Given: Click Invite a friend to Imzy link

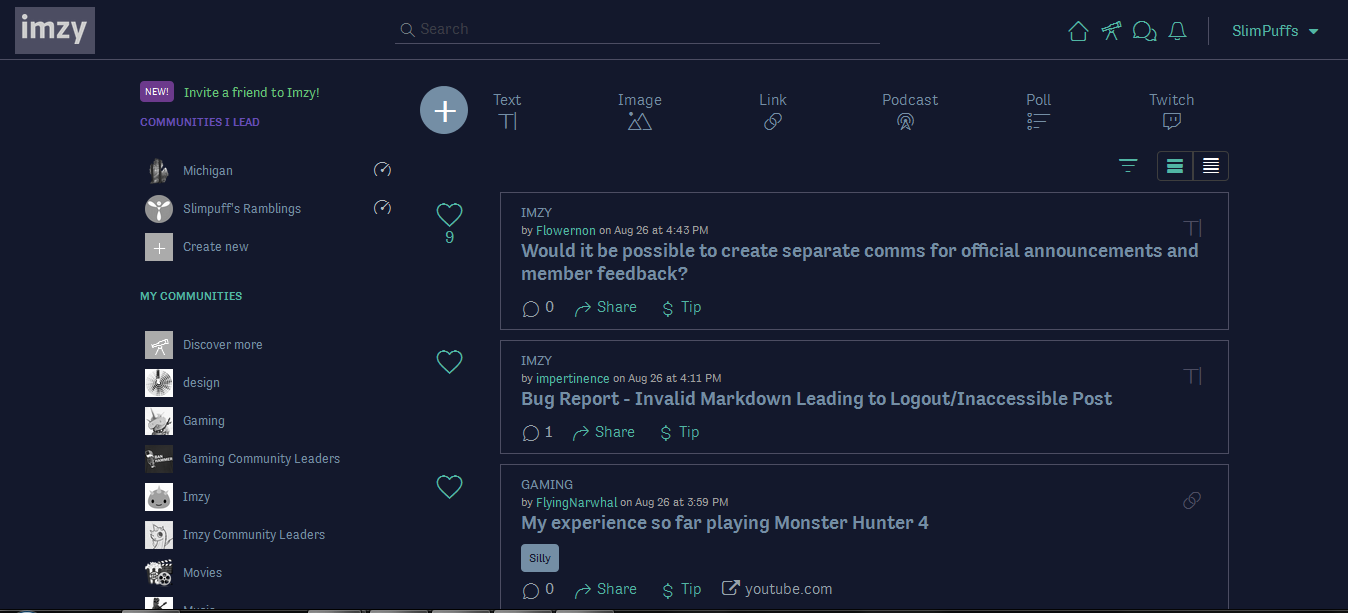Looking at the screenshot, I should pos(252,92).
